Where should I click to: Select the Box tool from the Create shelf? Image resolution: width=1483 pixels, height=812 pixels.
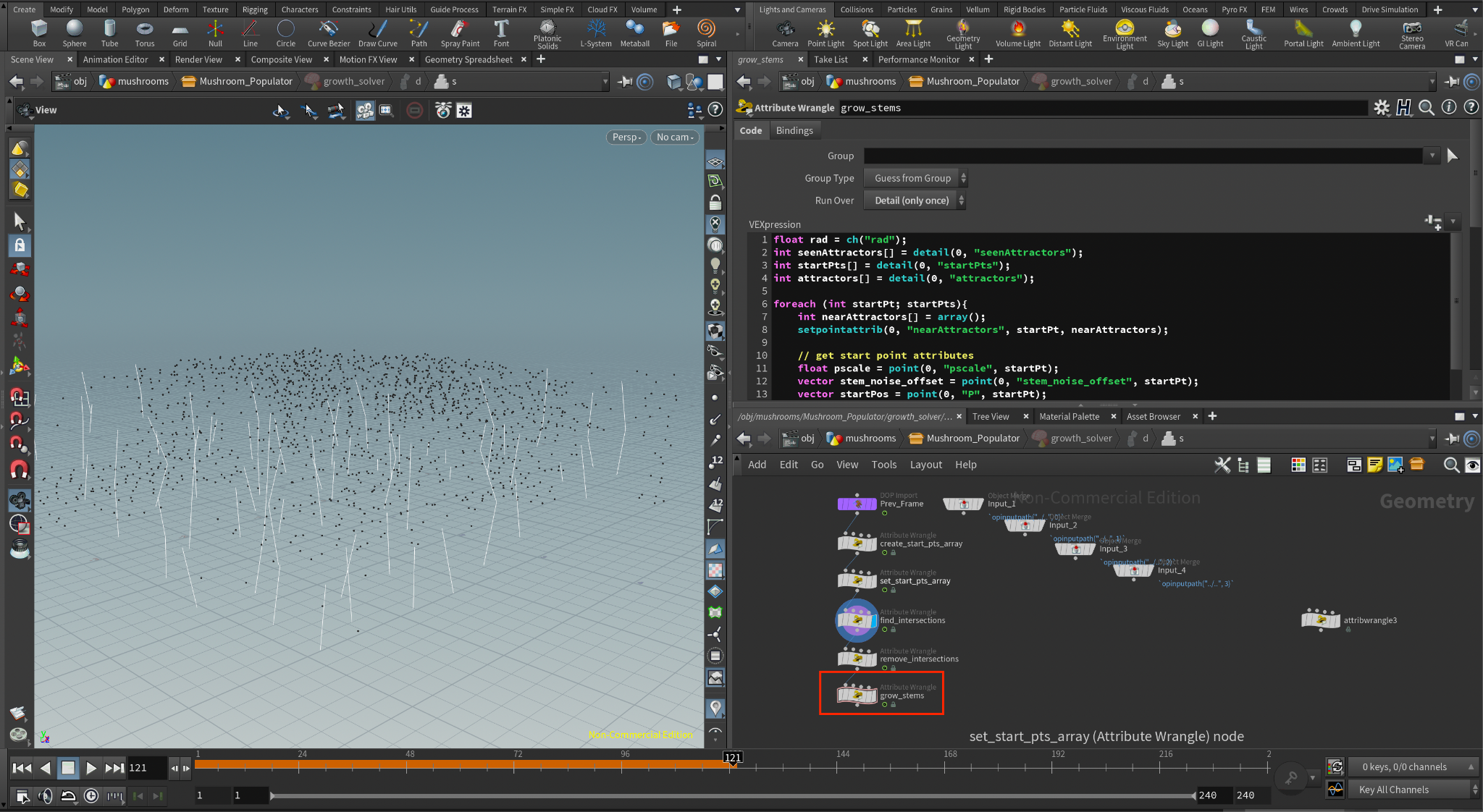click(x=38, y=33)
